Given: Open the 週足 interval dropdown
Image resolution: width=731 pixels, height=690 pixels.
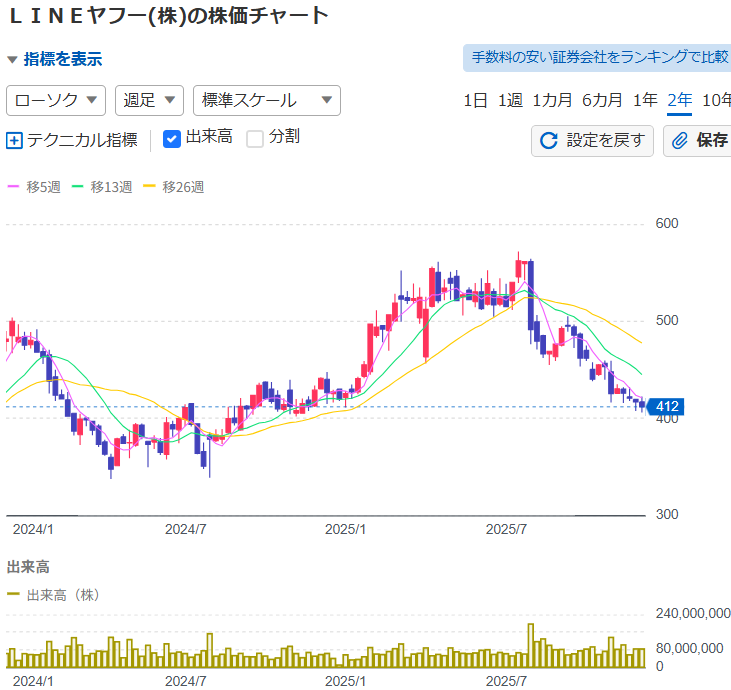Looking at the screenshot, I should pyautogui.click(x=149, y=100).
